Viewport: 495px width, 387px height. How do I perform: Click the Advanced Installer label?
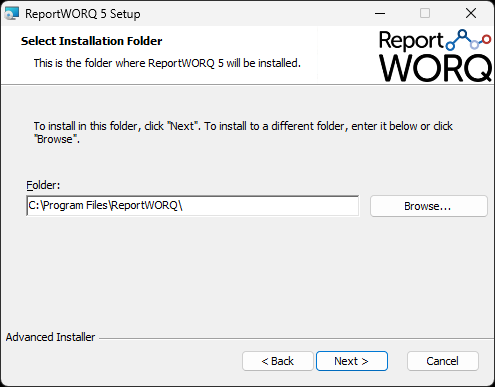tap(50, 337)
